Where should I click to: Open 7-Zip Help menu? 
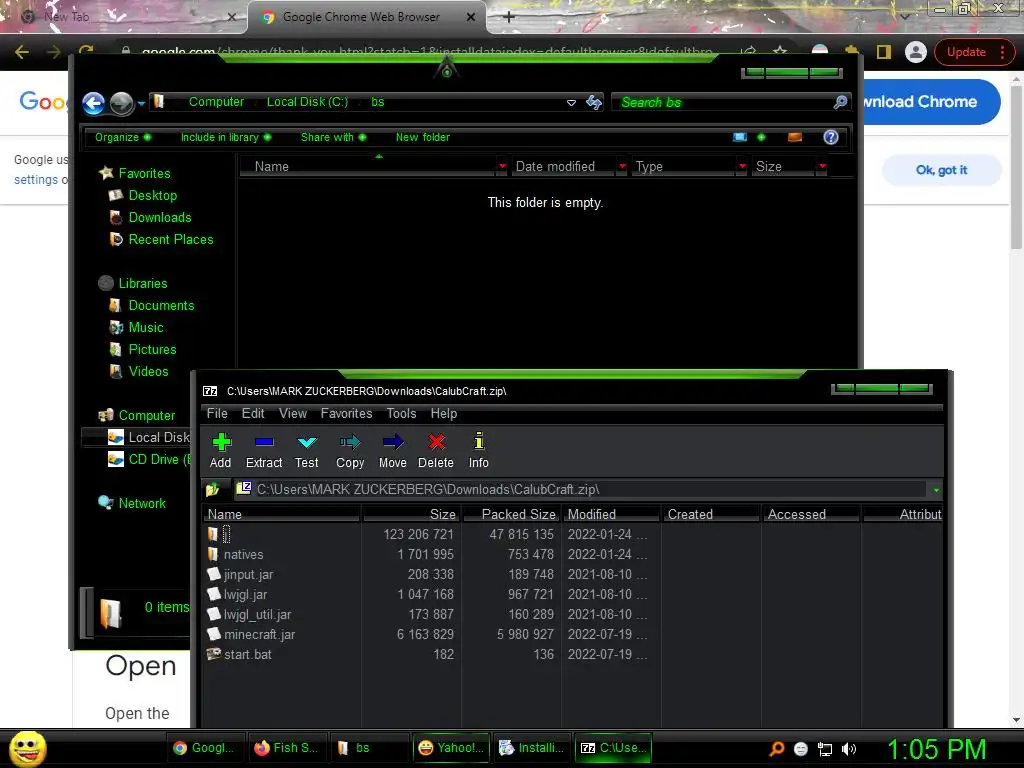tap(443, 413)
